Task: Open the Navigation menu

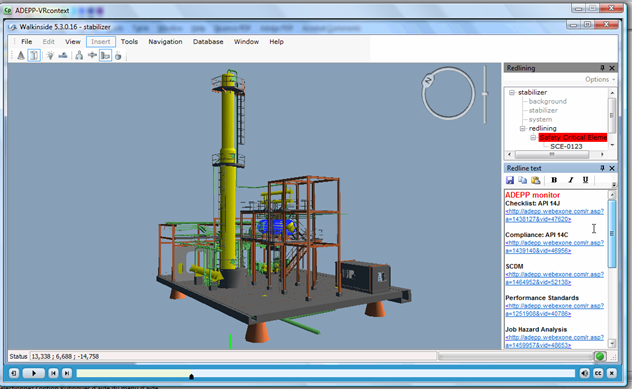Action: pos(165,42)
